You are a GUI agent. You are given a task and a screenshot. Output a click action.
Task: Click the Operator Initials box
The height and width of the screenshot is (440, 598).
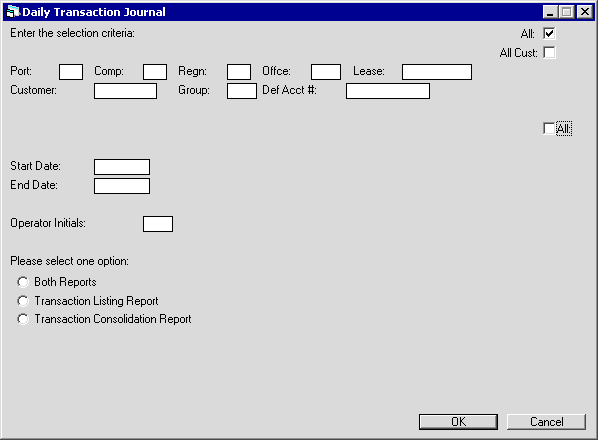(x=158, y=224)
